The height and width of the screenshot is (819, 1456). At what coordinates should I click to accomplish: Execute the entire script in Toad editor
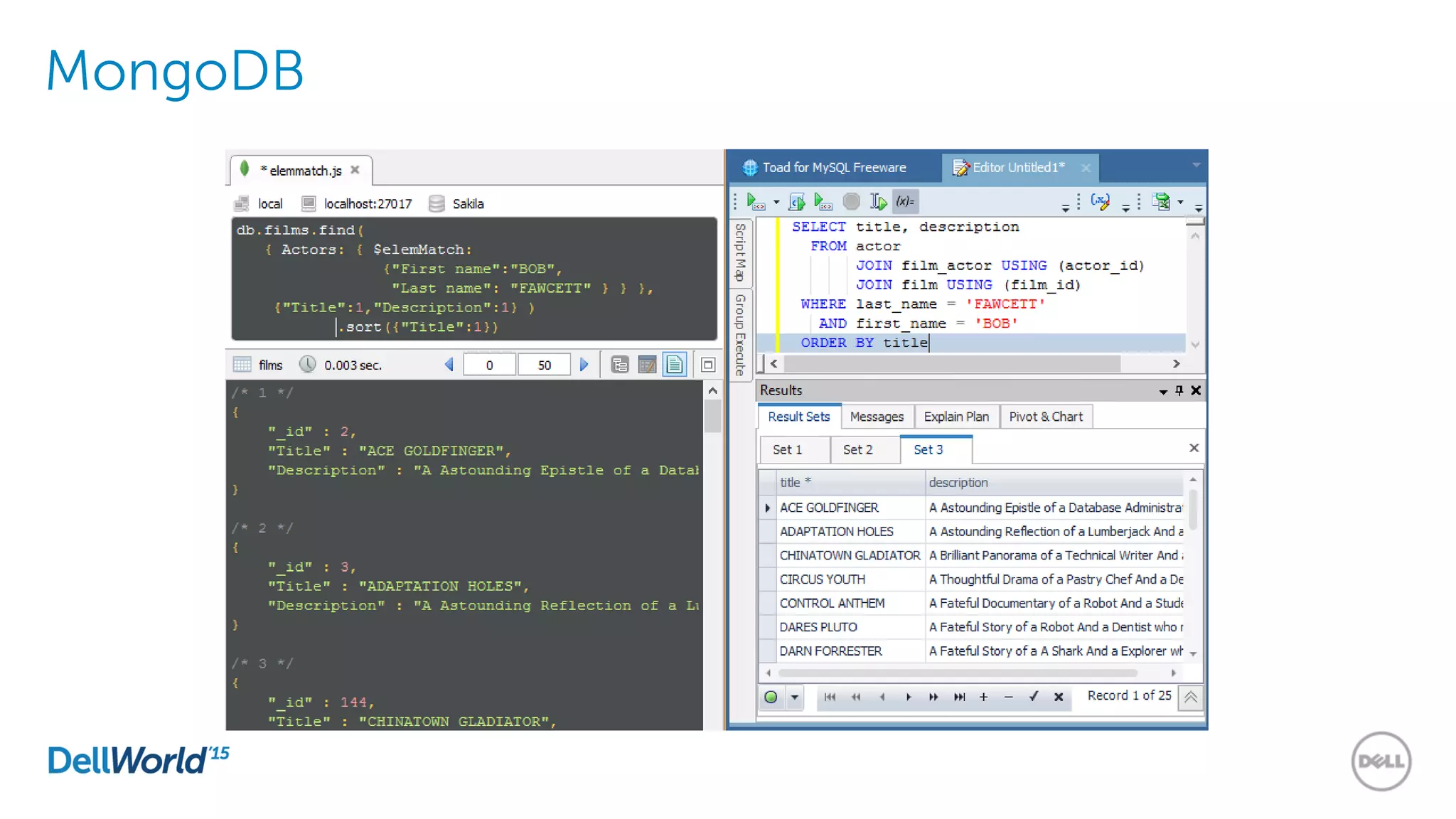tap(797, 202)
